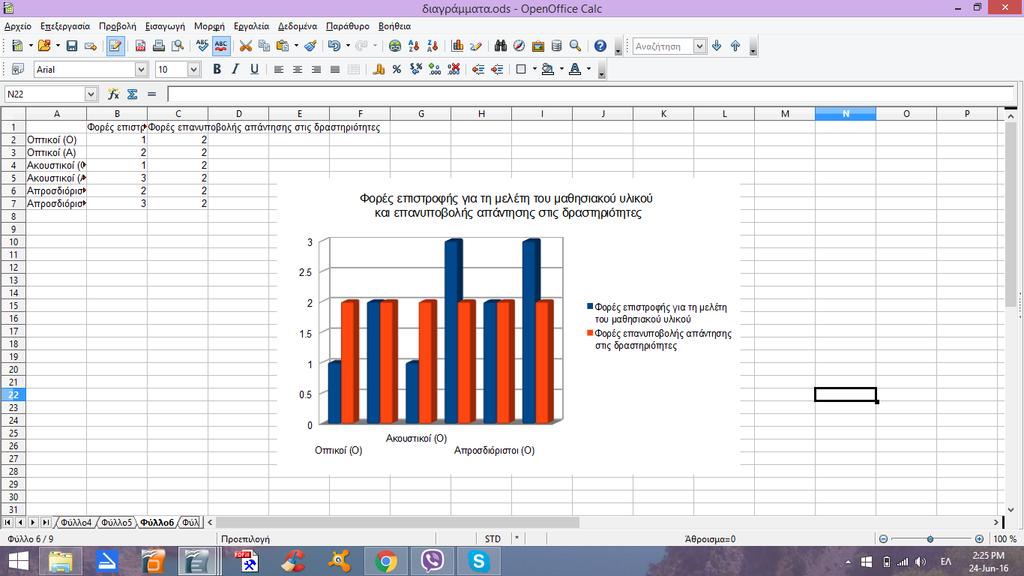Open the Arial font name dropdown
Viewport: 1024px width, 576px height.
coord(141,69)
